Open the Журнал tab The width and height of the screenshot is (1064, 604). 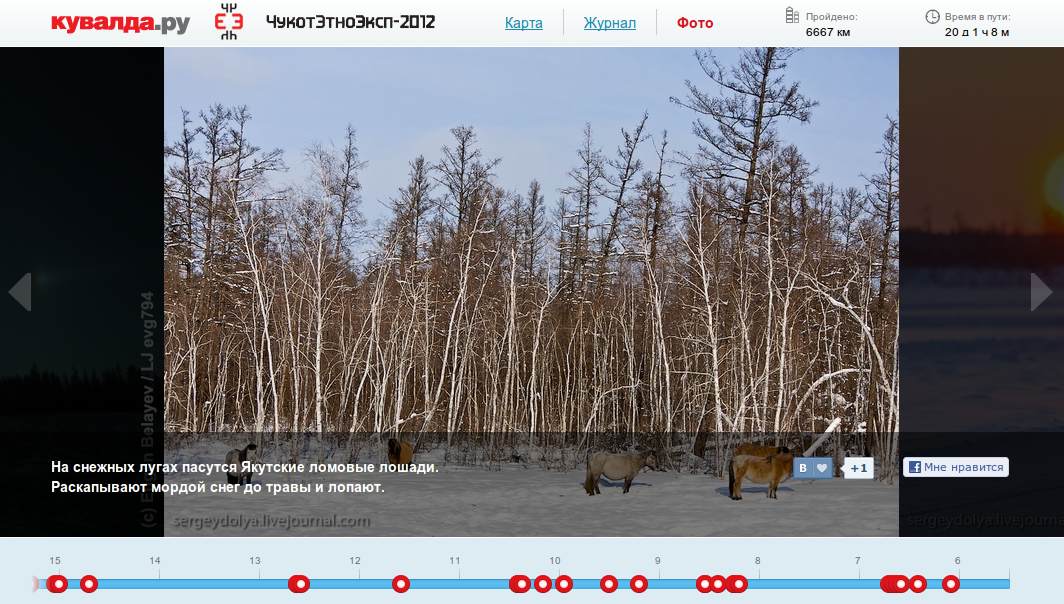coord(609,23)
